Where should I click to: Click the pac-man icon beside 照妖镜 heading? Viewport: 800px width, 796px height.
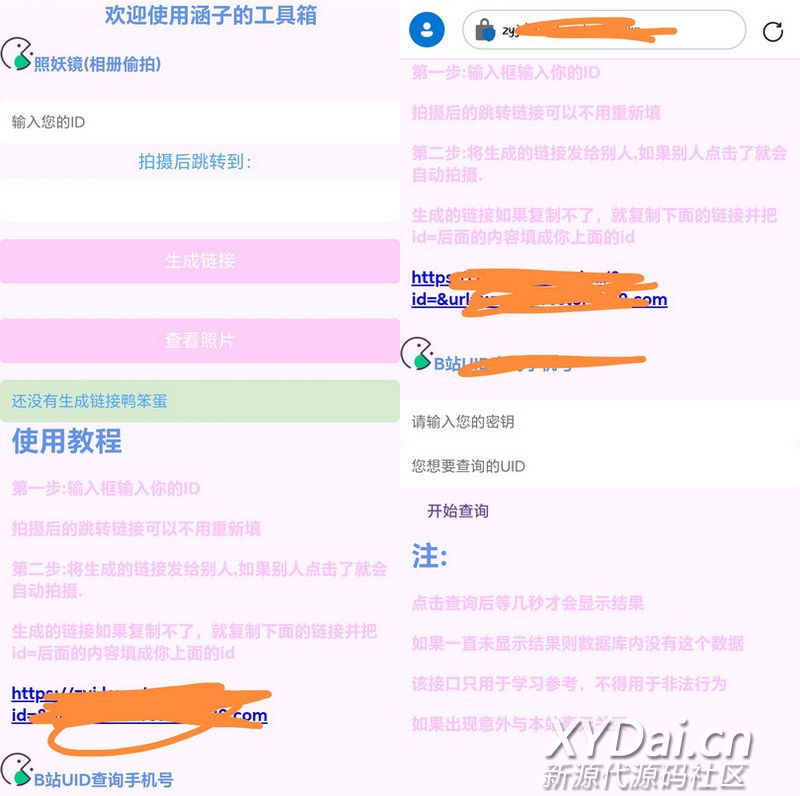point(16,54)
